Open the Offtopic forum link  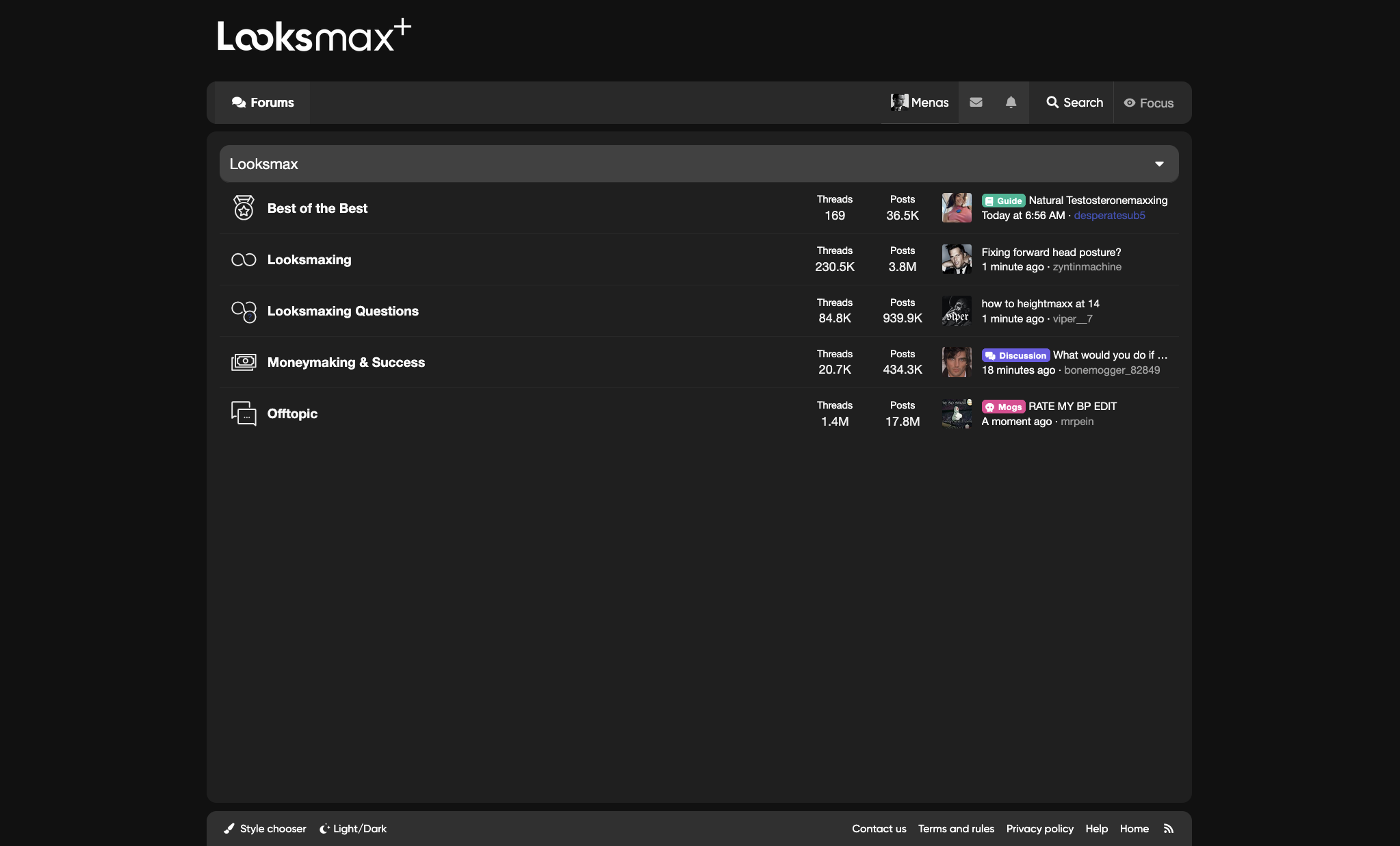click(x=292, y=413)
